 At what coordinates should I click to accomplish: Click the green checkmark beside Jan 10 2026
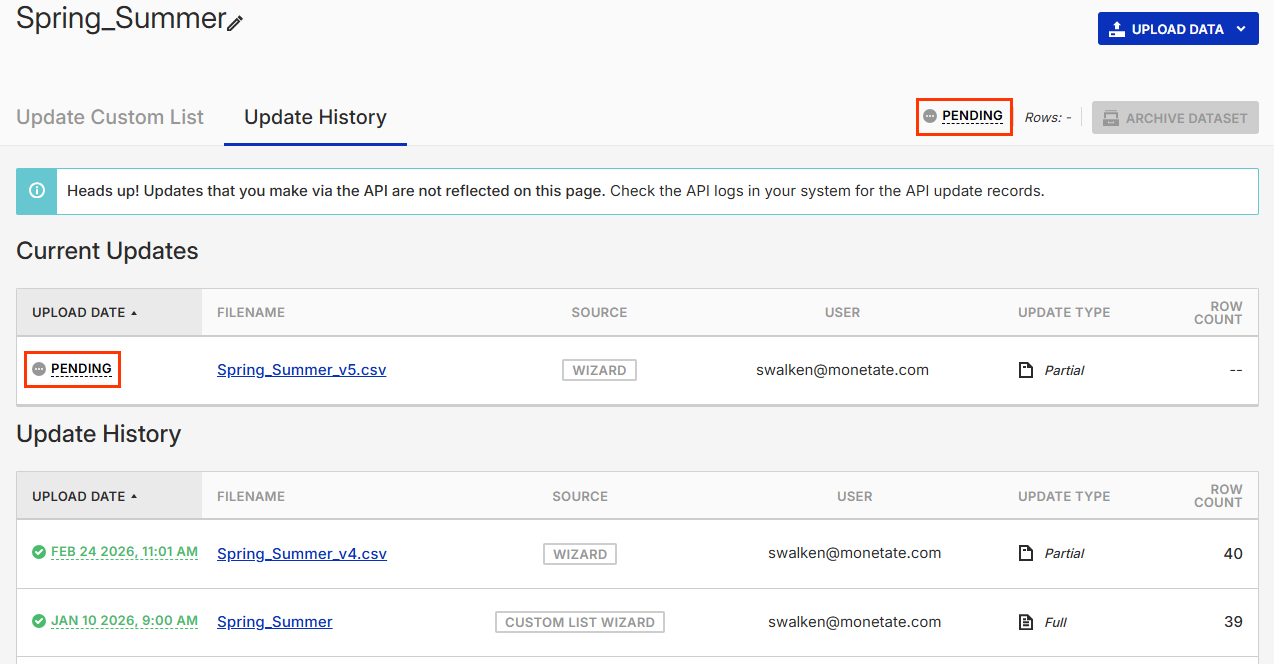click(x=39, y=621)
